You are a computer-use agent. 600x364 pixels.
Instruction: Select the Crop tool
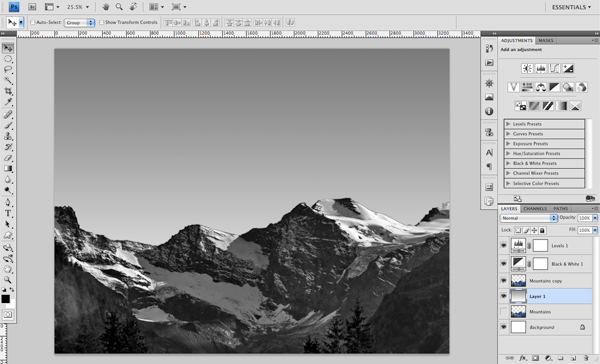click(x=8, y=91)
